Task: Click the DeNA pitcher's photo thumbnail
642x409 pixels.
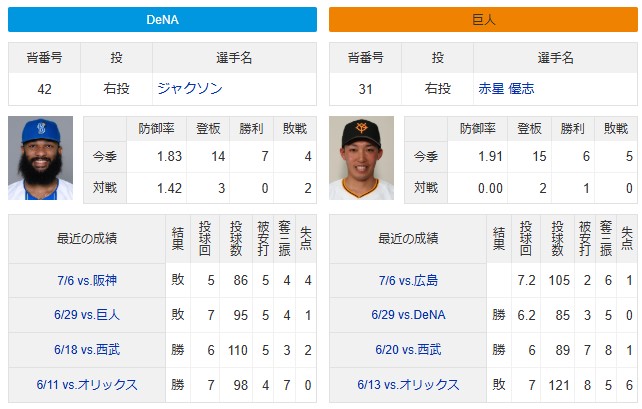Action: point(41,158)
